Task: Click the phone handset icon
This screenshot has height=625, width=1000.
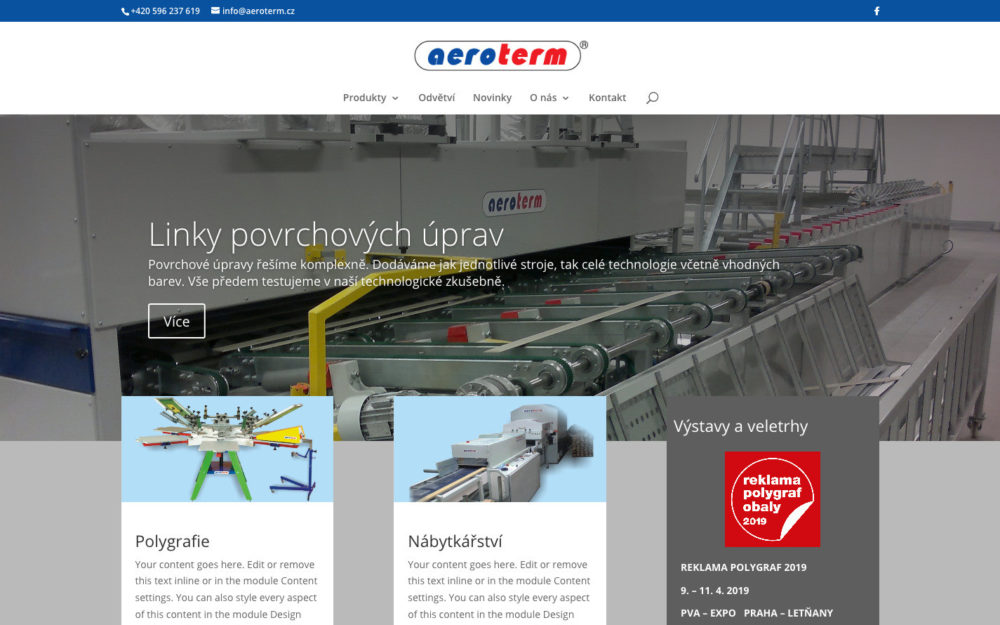Action: [x=125, y=11]
